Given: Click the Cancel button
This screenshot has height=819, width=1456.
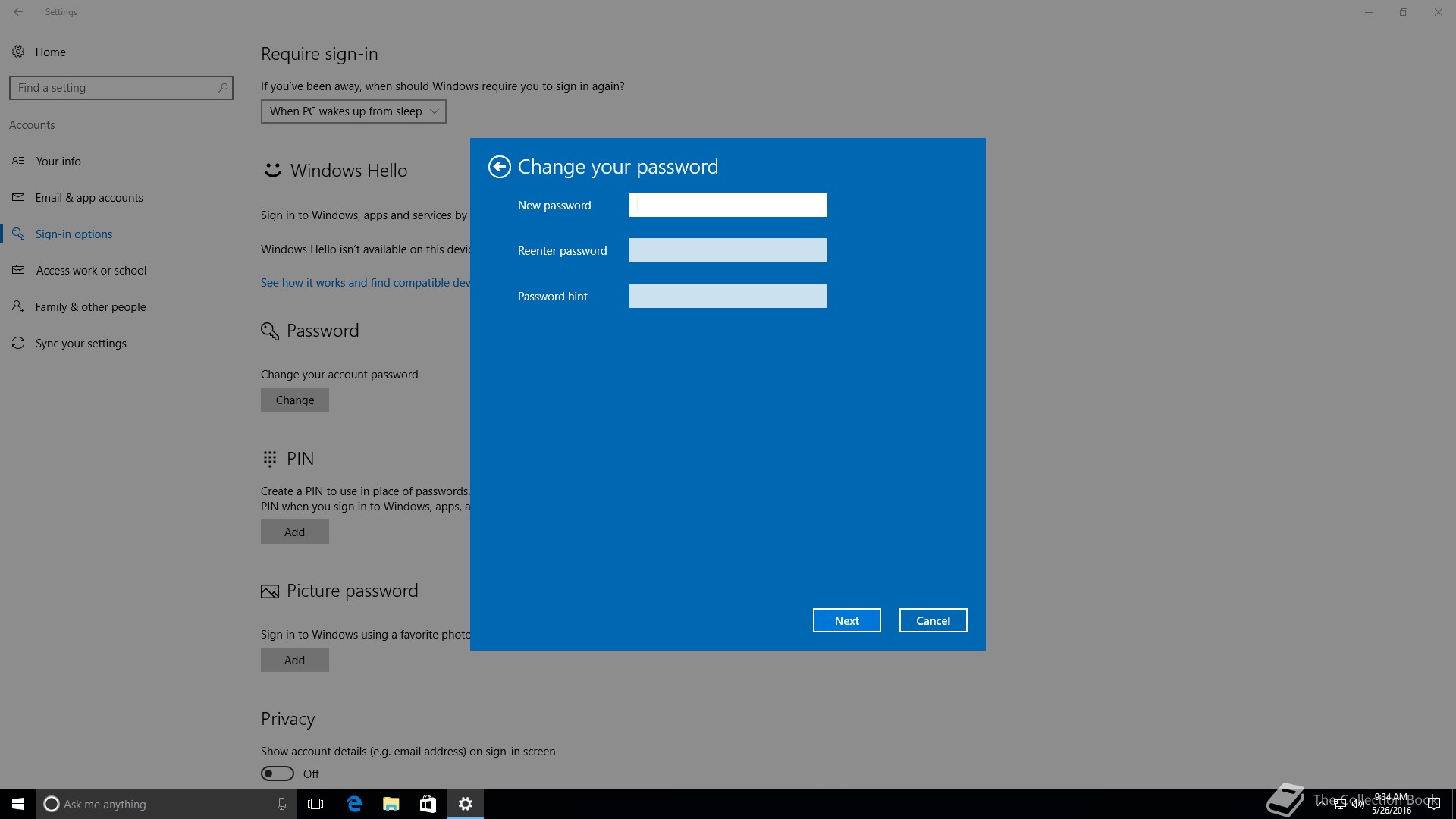Looking at the screenshot, I should coord(933,620).
